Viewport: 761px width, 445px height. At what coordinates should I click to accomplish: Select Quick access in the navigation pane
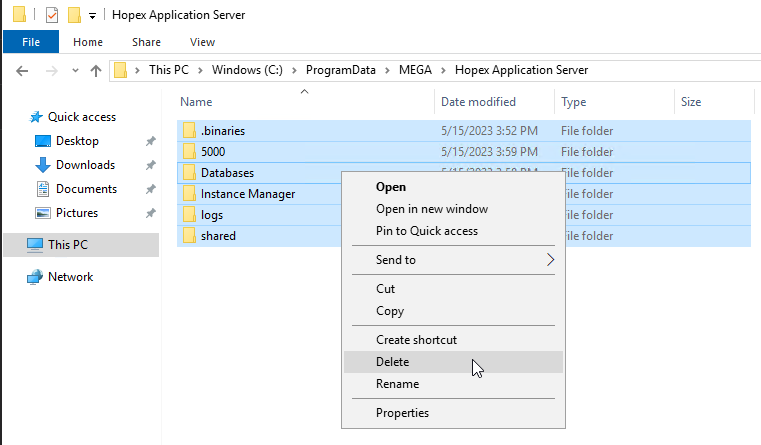[x=82, y=117]
